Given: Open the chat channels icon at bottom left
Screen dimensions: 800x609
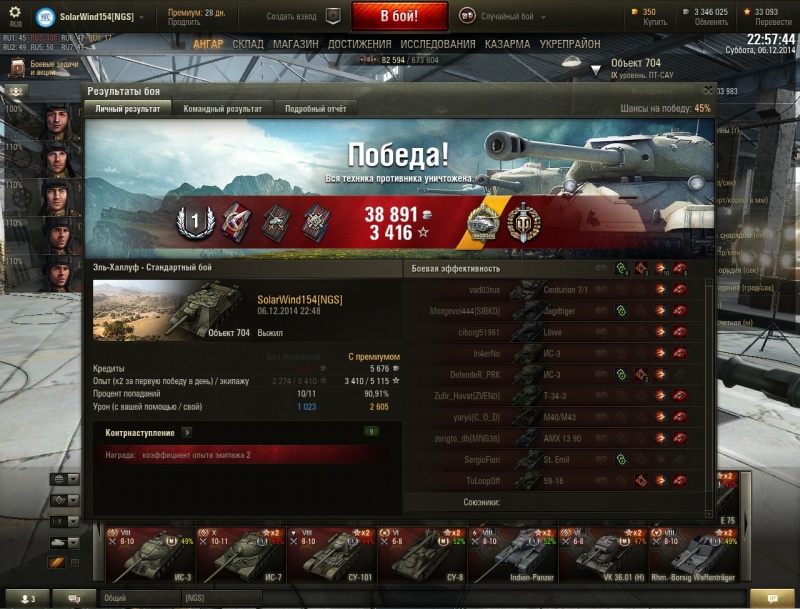Looking at the screenshot, I should [x=74, y=598].
